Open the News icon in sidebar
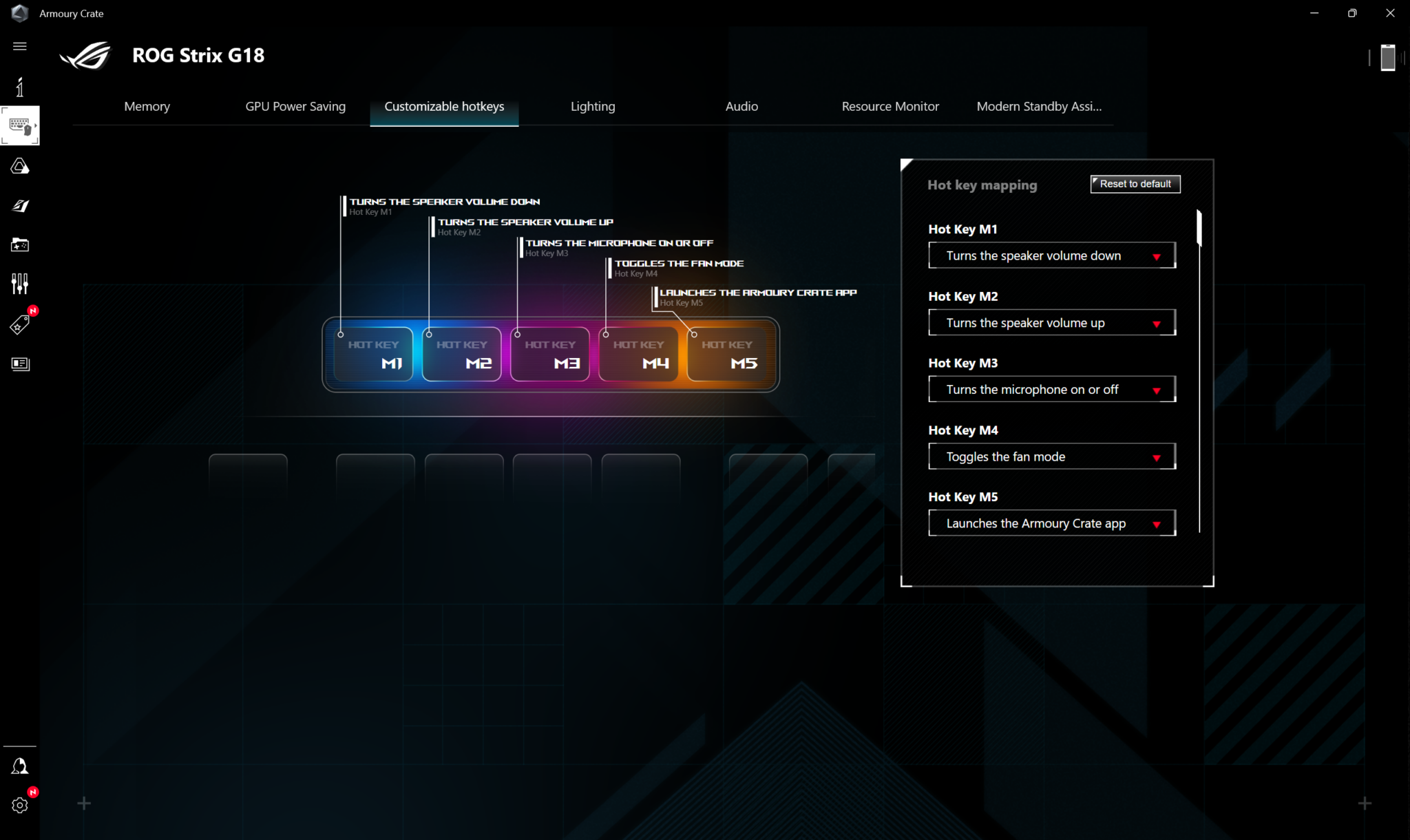Screen dimensions: 1410x840 pyautogui.click(x=19, y=364)
